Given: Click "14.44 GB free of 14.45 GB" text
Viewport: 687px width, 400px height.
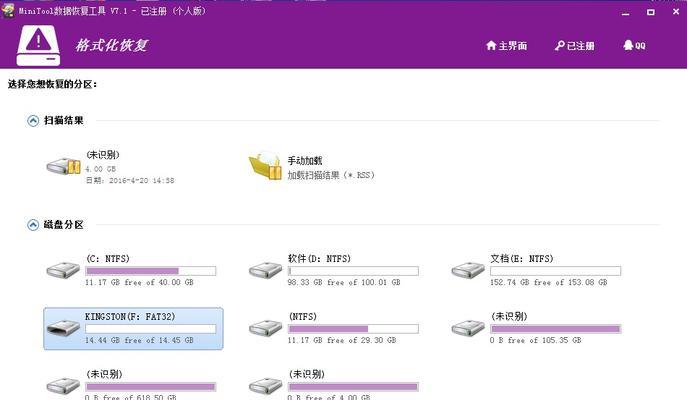Looking at the screenshot, I should point(139,340).
